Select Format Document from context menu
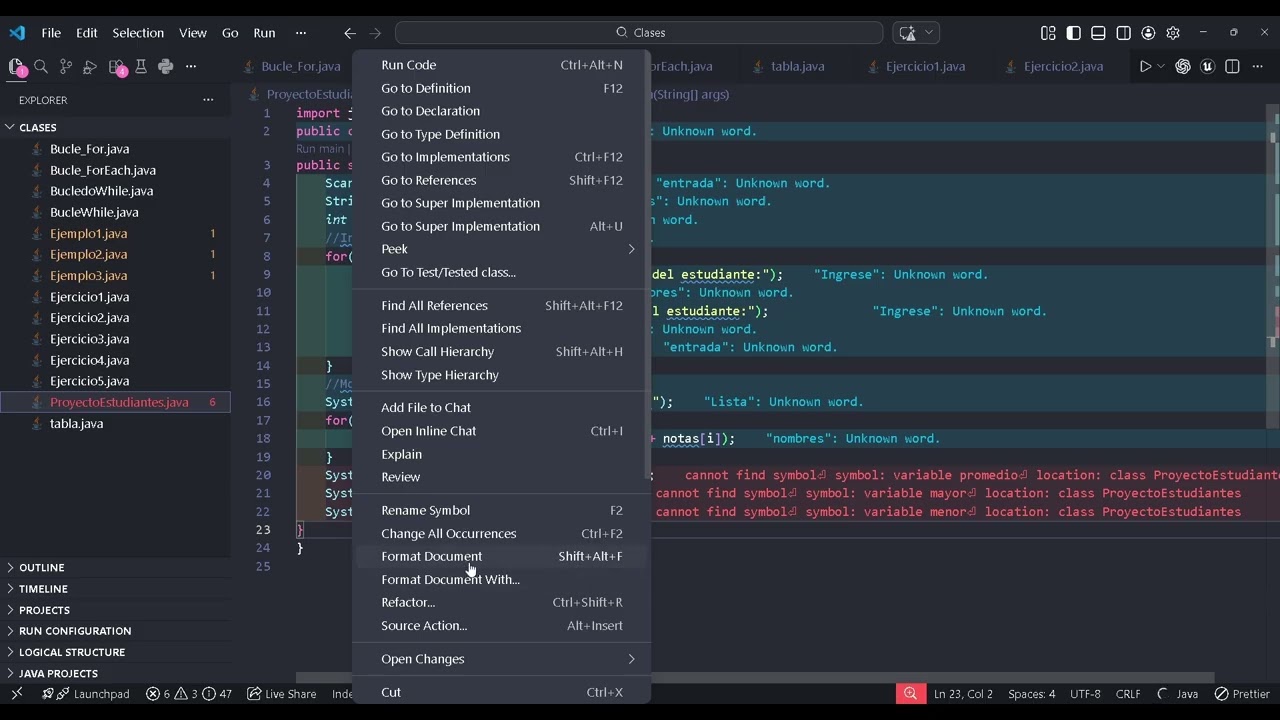1280x720 pixels. [501, 556]
